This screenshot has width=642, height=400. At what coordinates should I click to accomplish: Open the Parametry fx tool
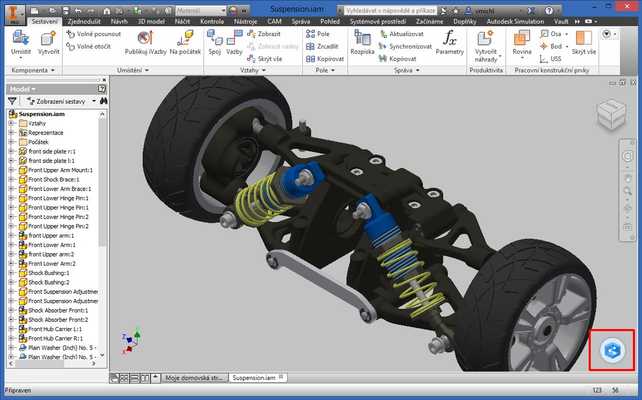[450, 43]
